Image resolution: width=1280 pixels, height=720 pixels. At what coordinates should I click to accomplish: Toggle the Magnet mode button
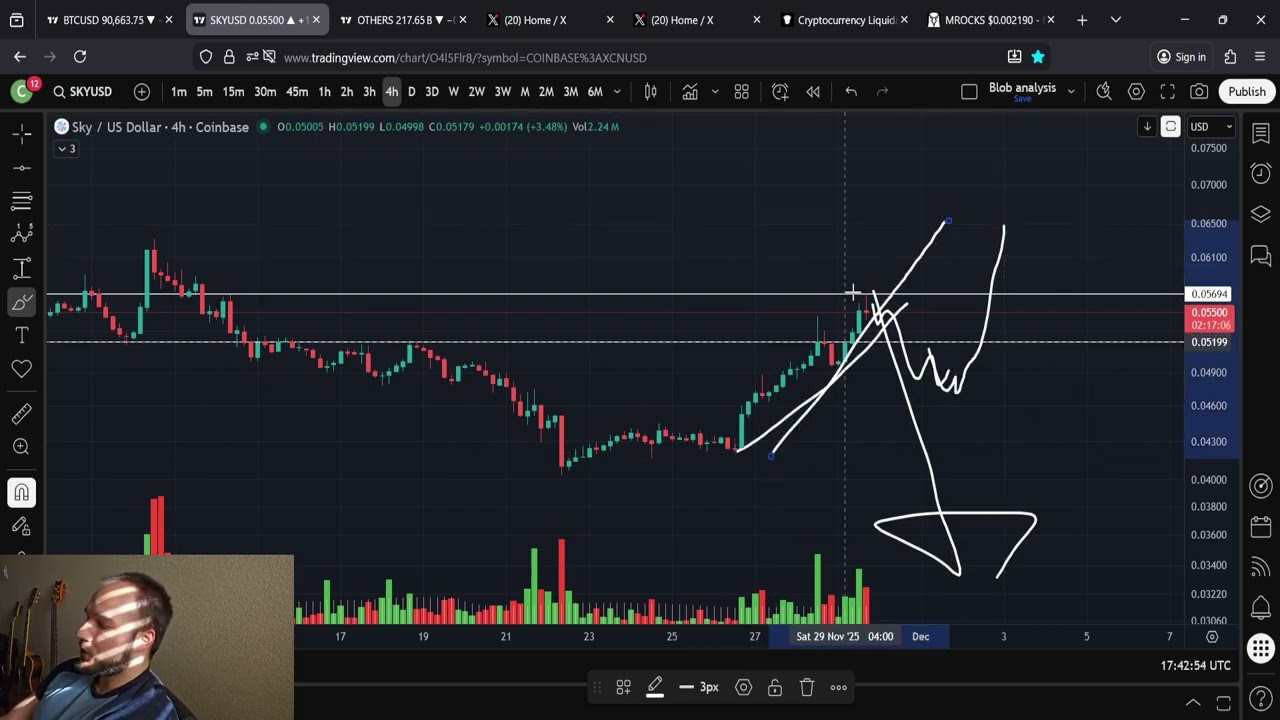21,492
